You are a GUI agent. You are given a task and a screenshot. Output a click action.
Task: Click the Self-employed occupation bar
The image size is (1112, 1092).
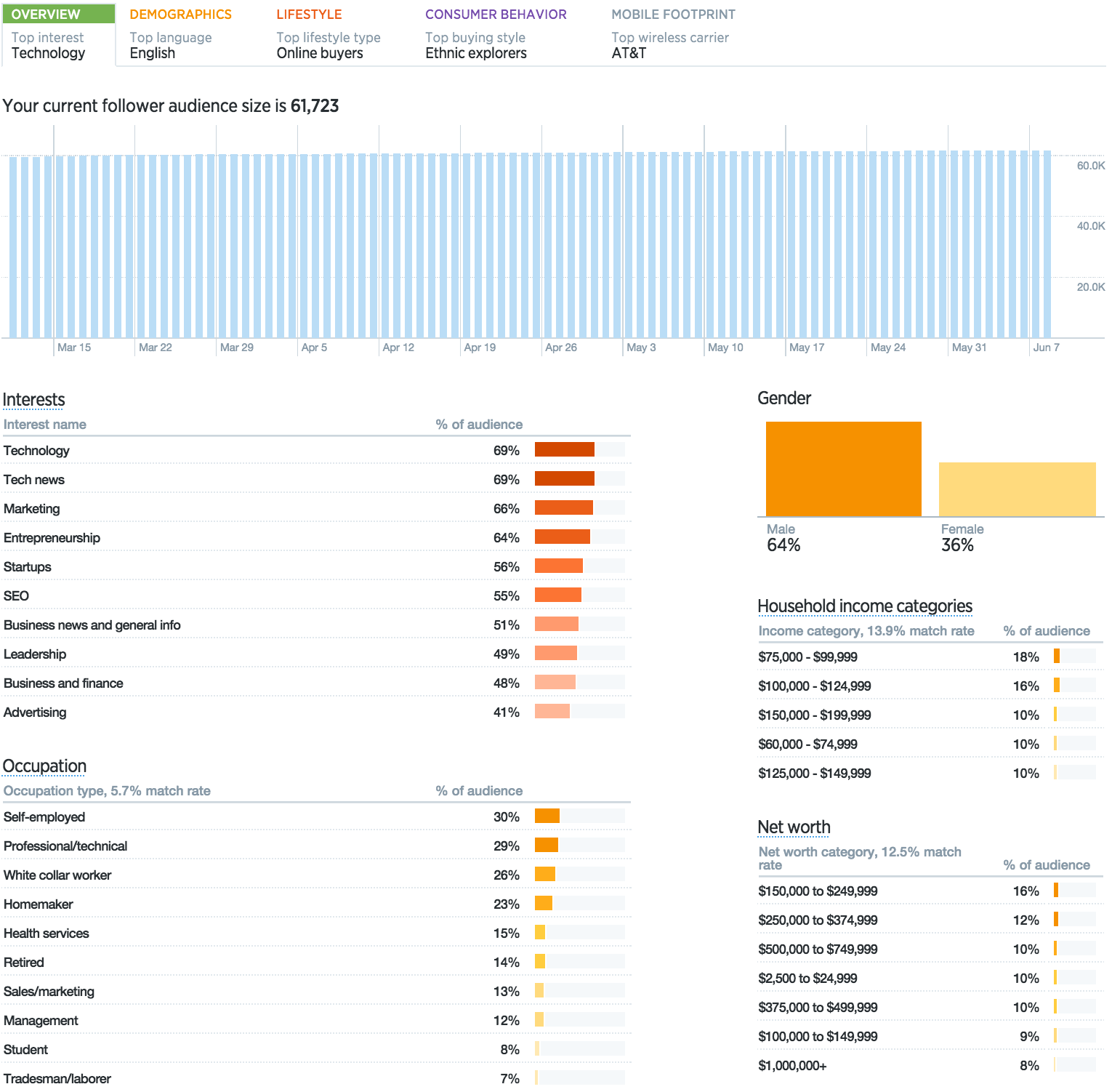point(547,815)
